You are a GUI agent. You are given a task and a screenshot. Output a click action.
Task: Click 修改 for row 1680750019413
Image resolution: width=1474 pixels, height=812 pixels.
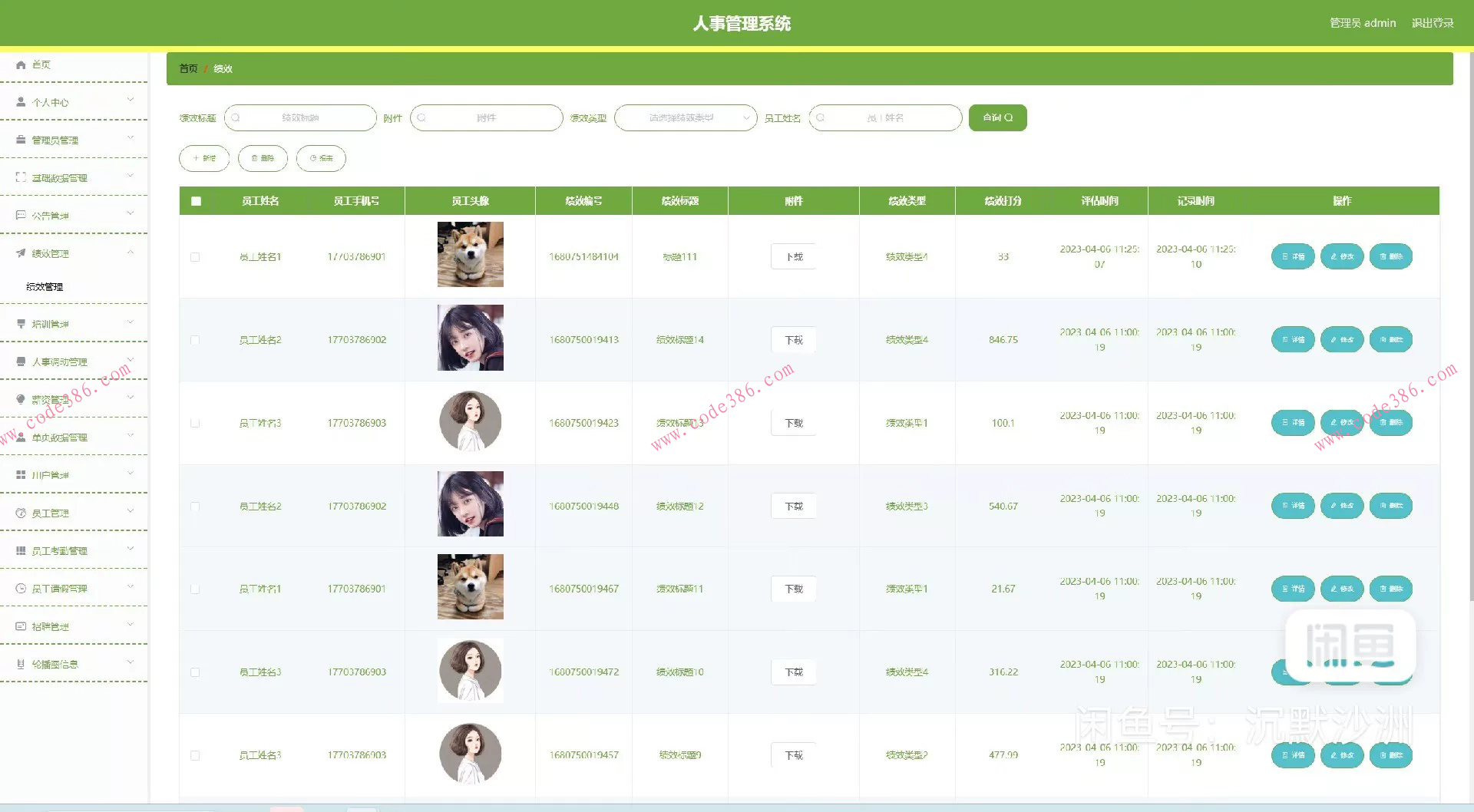tap(1342, 339)
